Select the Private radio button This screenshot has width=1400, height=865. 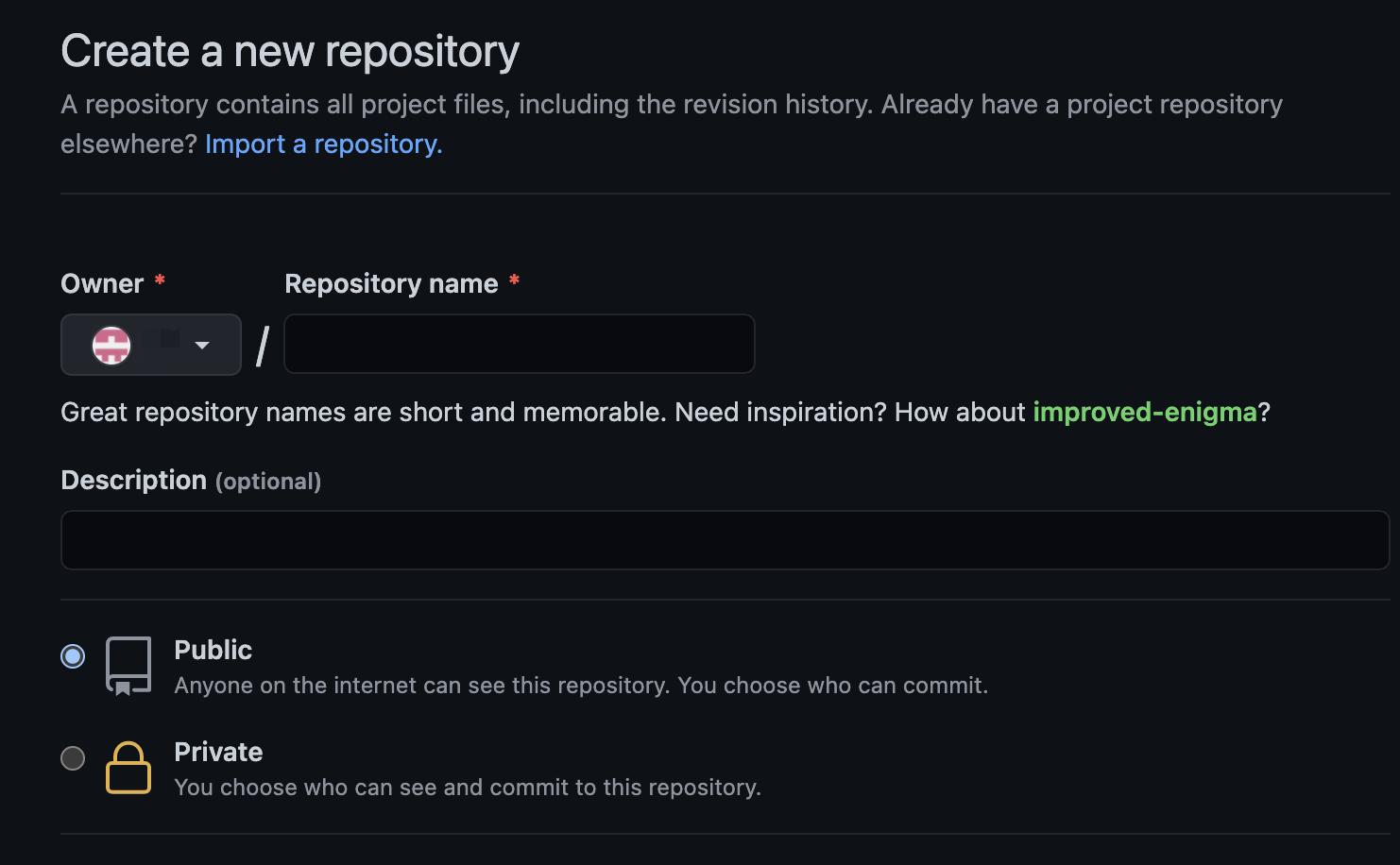(x=73, y=757)
